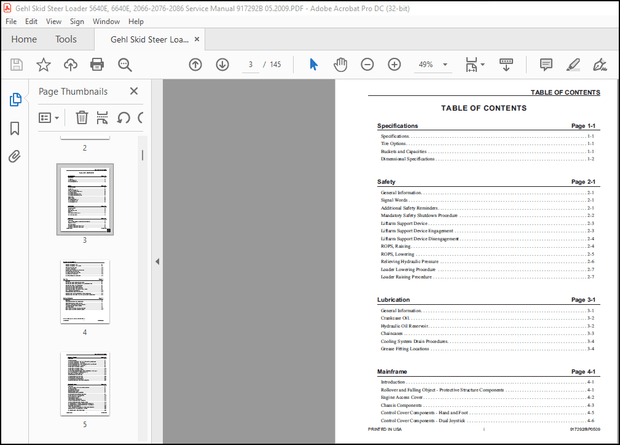Screen dimensions: 620x445
Task: Go to next page arrow
Action: pos(222,64)
